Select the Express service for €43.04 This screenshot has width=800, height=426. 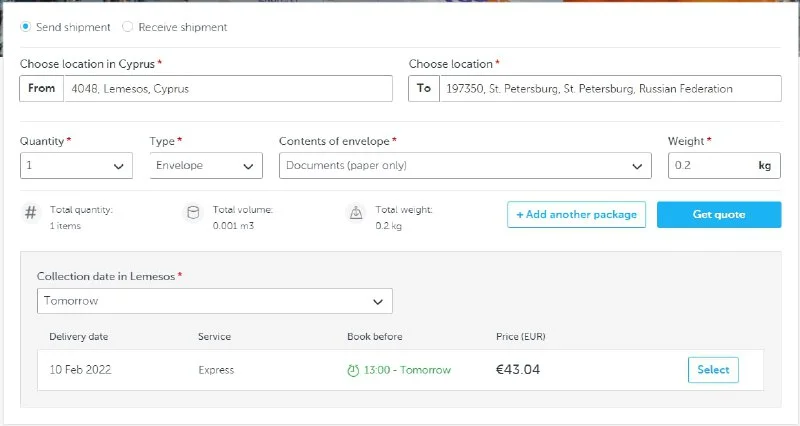[713, 370]
